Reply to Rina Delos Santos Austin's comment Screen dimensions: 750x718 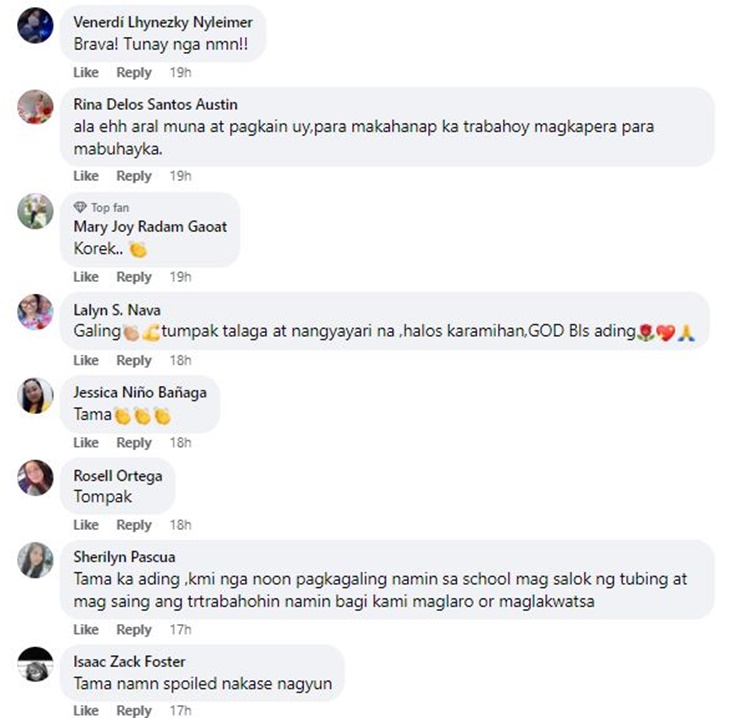coord(134,176)
